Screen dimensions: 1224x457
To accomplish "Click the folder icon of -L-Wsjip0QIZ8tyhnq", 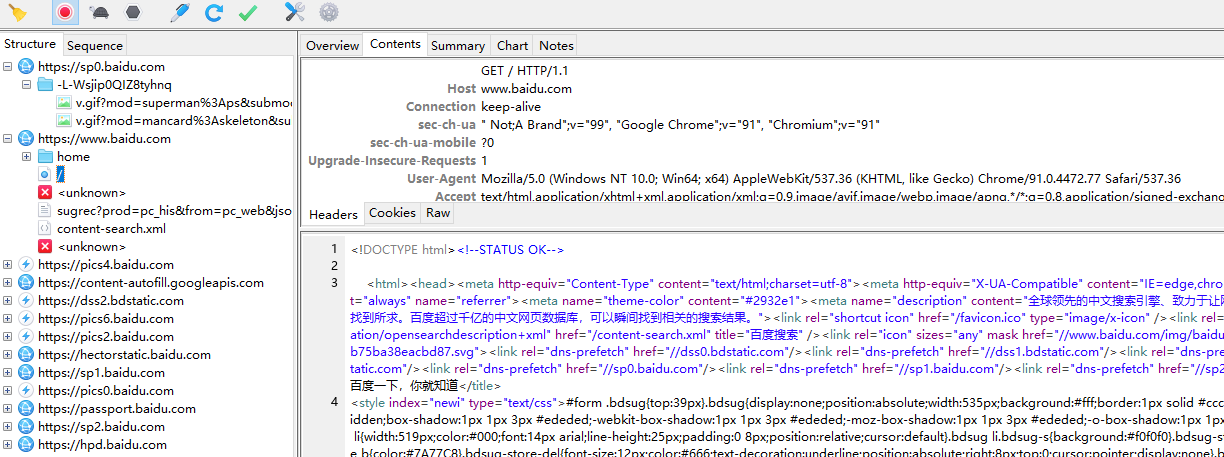I will point(45,85).
